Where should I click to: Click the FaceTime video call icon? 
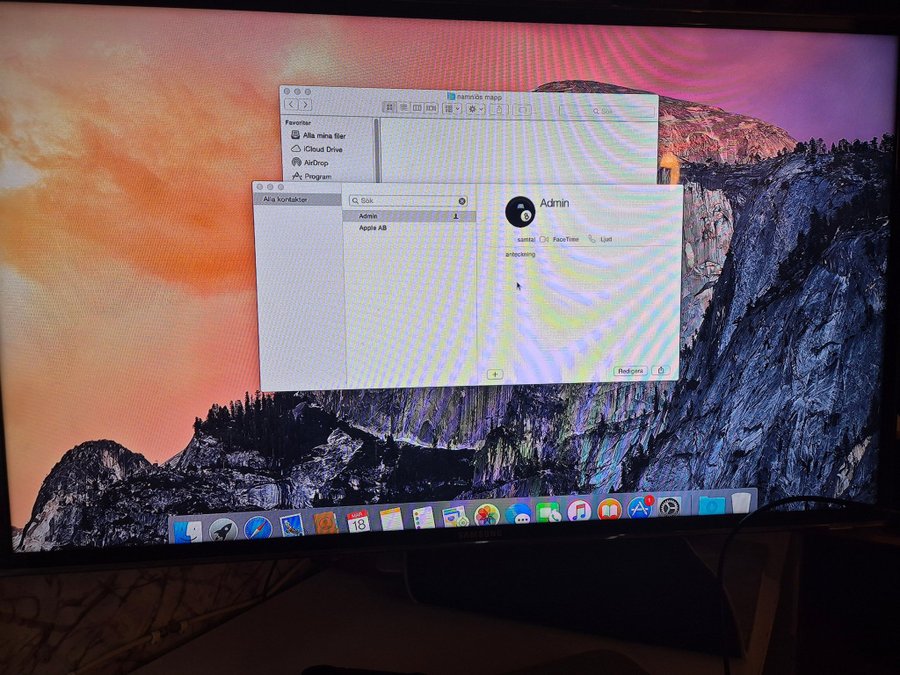[x=544, y=240]
